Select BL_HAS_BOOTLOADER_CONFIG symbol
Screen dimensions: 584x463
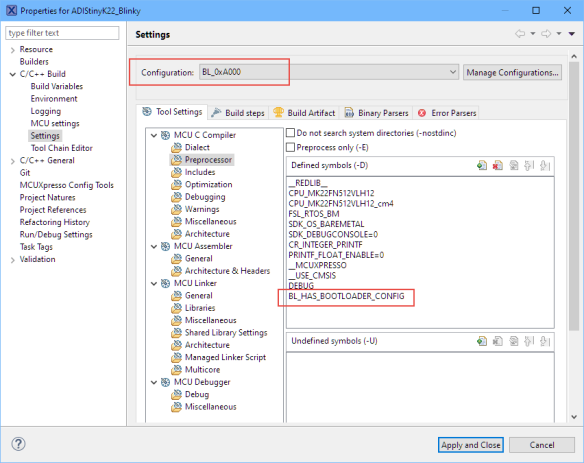point(346,296)
